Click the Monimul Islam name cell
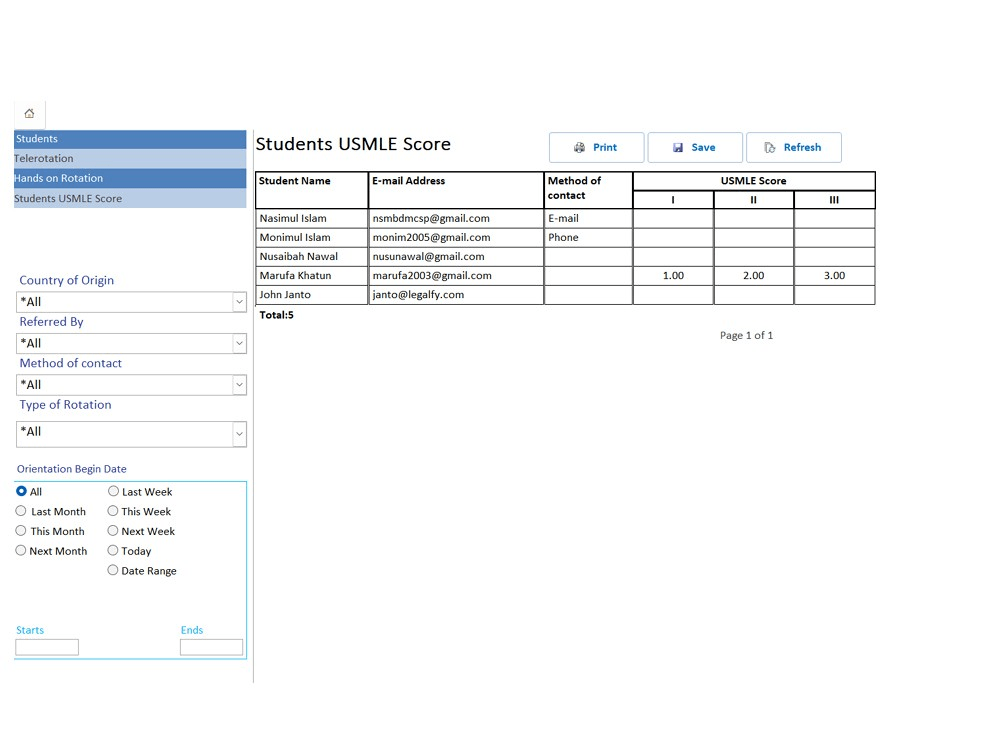 point(312,237)
